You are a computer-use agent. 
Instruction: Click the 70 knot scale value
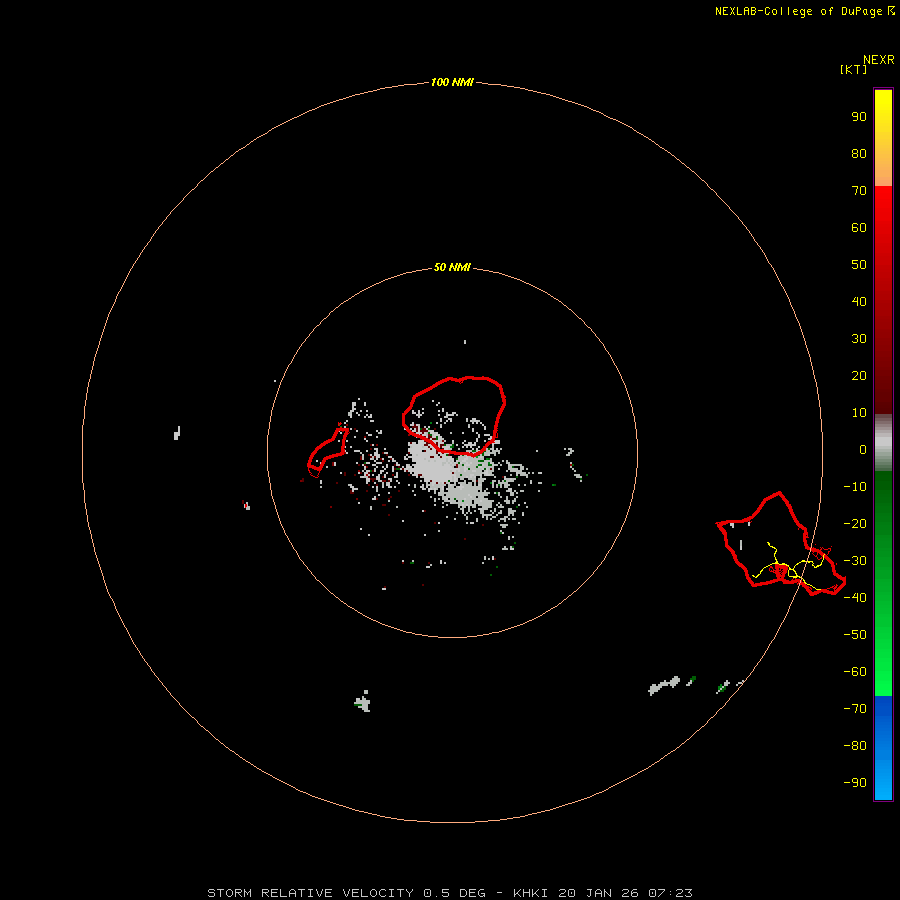coord(859,191)
